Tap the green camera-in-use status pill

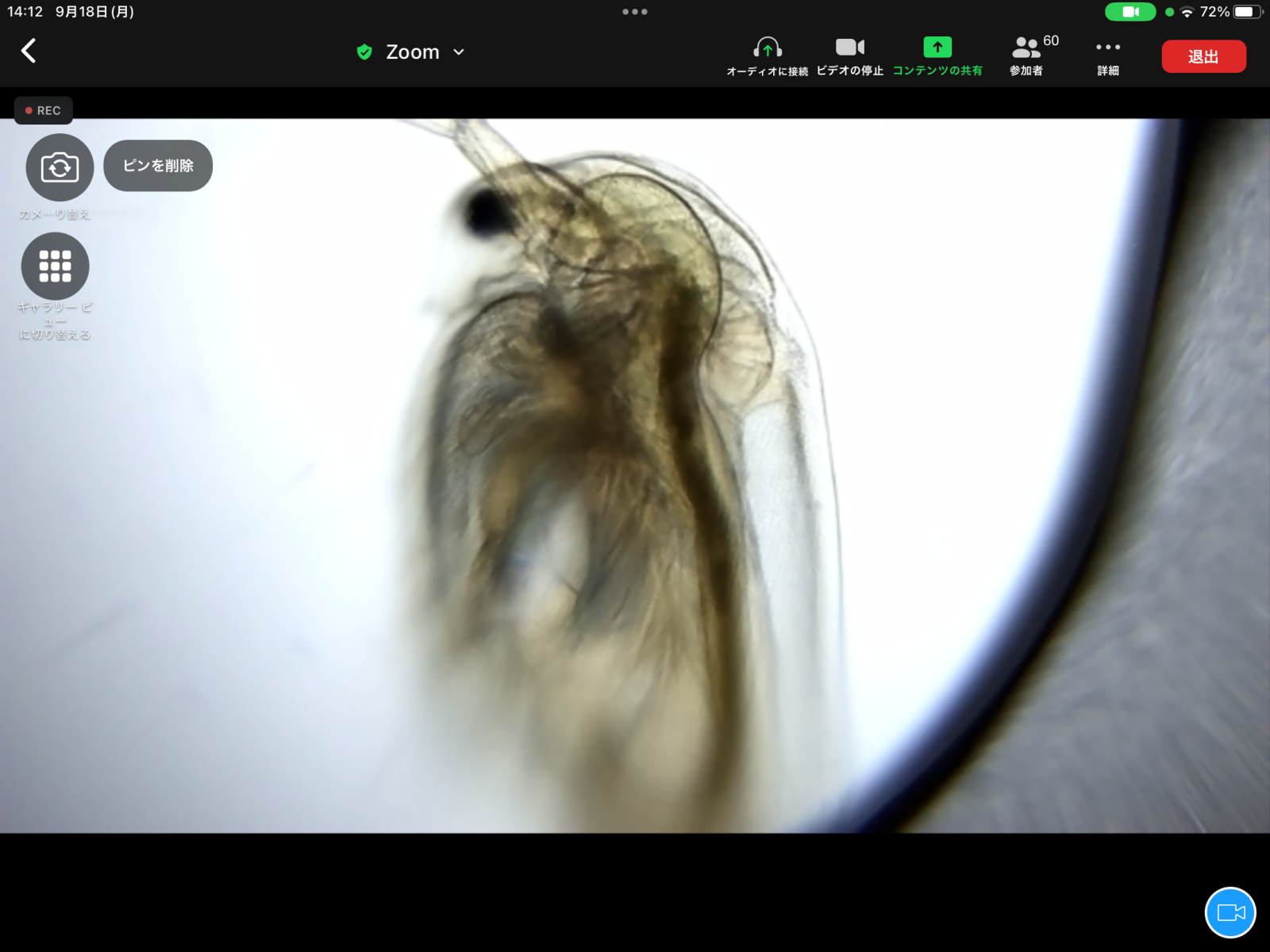1130,12
